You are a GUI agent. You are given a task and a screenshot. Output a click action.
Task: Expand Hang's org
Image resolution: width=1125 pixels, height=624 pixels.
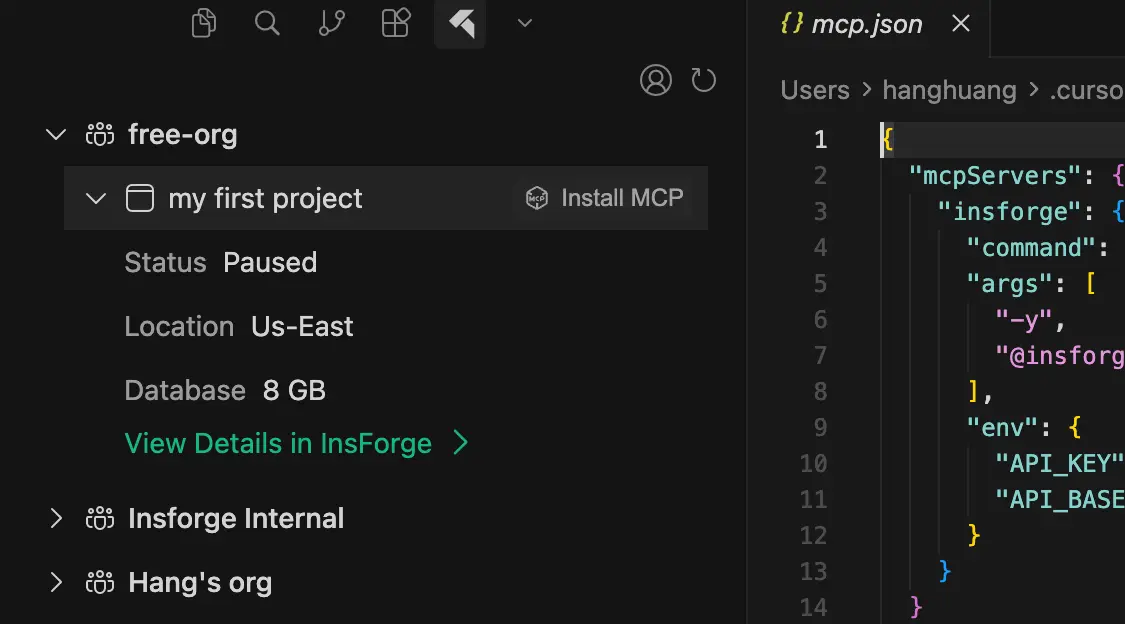click(56, 582)
